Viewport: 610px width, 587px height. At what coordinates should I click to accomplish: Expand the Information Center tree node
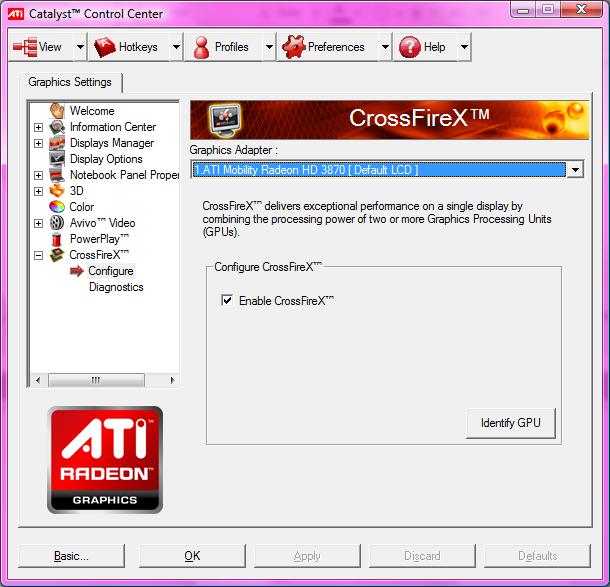pyautogui.click(x=38, y=127)
